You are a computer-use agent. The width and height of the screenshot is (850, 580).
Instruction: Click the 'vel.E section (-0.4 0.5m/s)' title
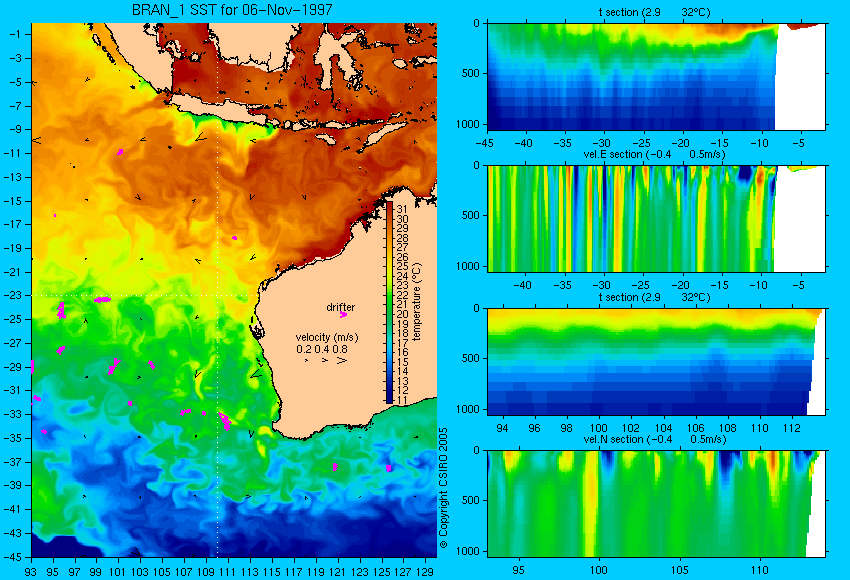click(654, 154)
